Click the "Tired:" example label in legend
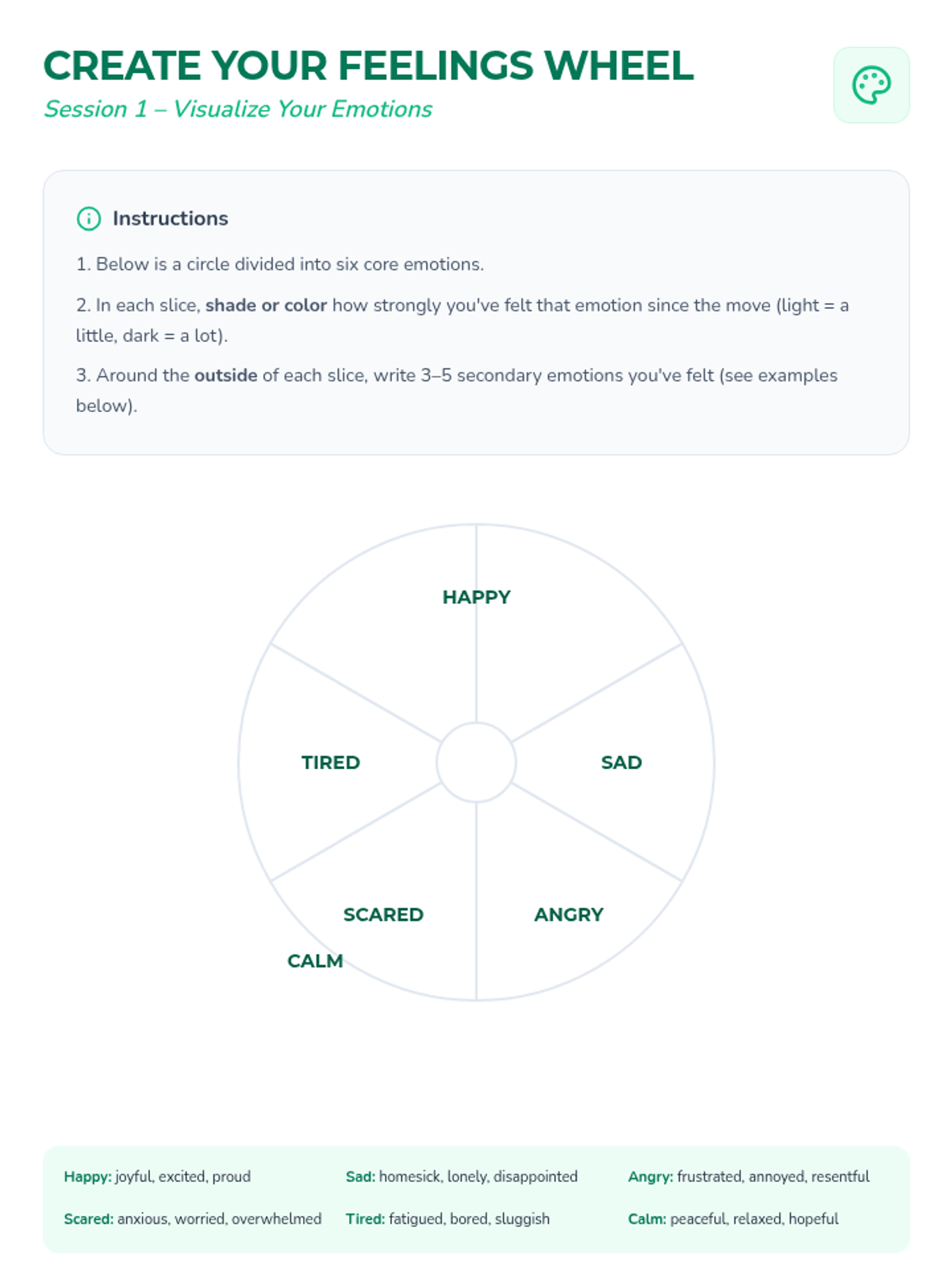Viewport: 952px width, 1270px height. point(365,1218)
